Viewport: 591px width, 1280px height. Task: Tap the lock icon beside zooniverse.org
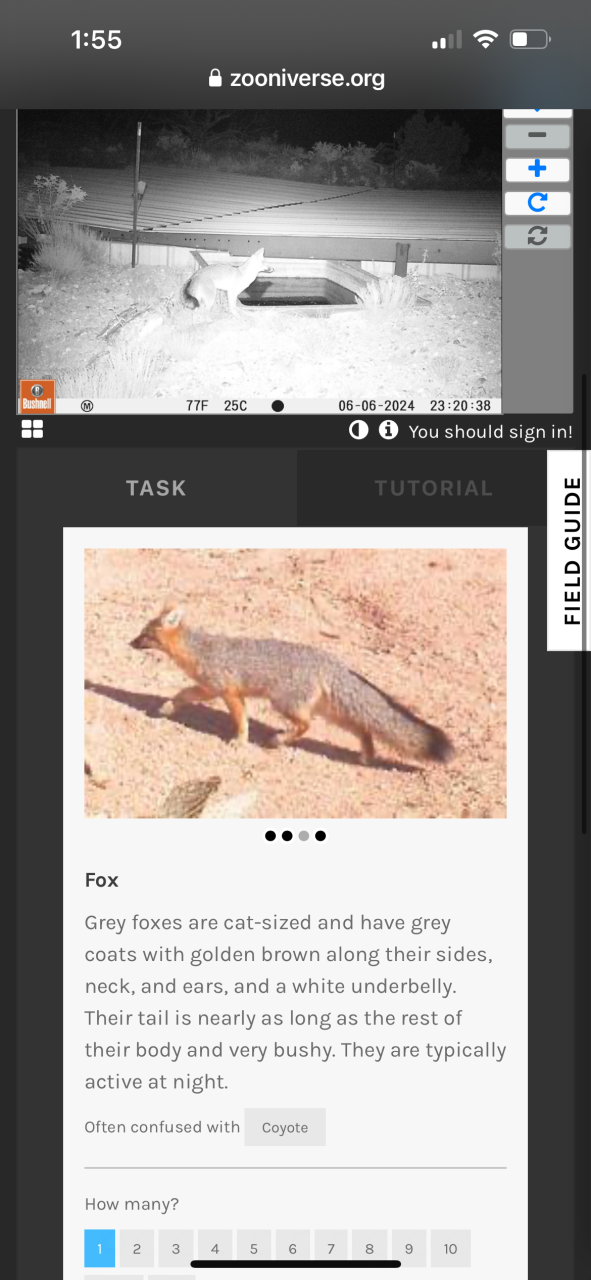[x=214, y=78]
